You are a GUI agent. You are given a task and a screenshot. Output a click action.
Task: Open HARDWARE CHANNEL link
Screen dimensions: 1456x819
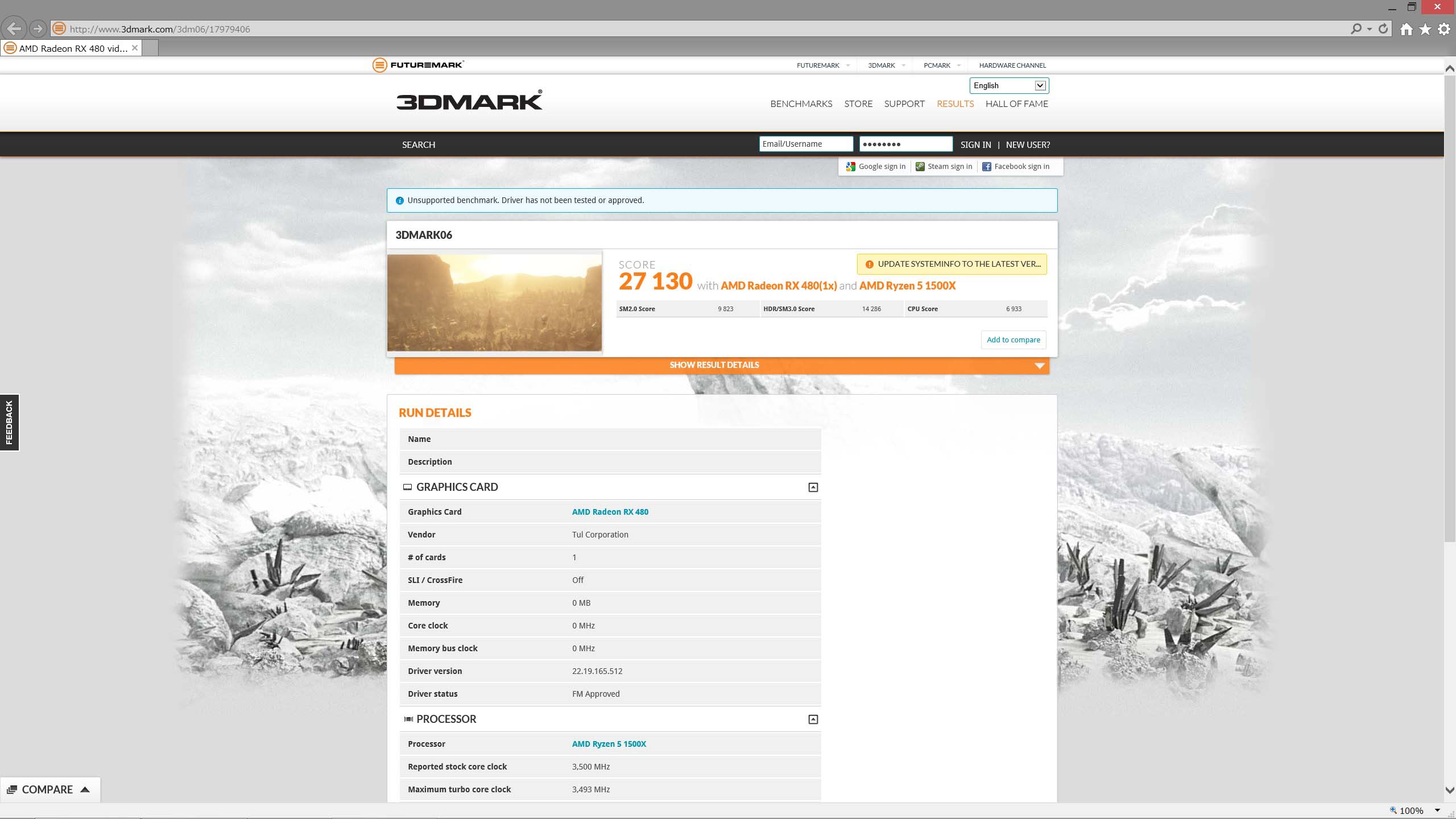click(x=1012, y=65)
